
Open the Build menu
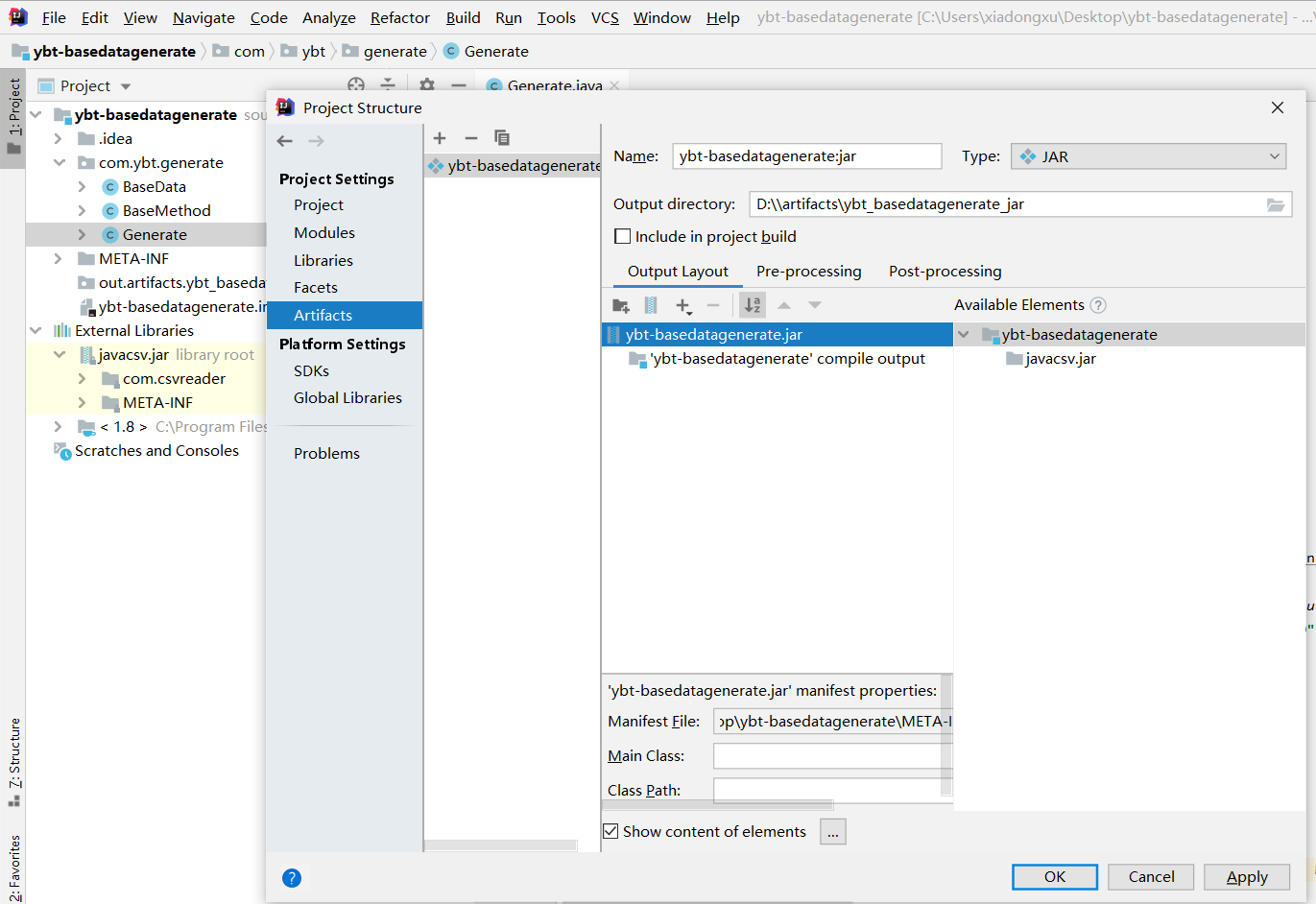(463, 17)
